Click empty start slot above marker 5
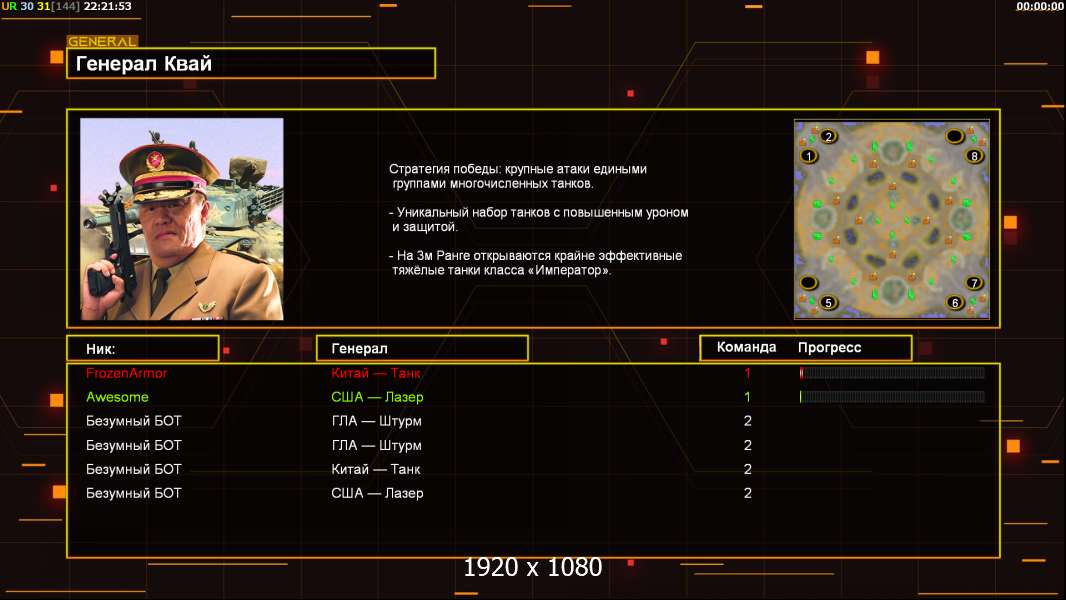 tap(808, 282)
